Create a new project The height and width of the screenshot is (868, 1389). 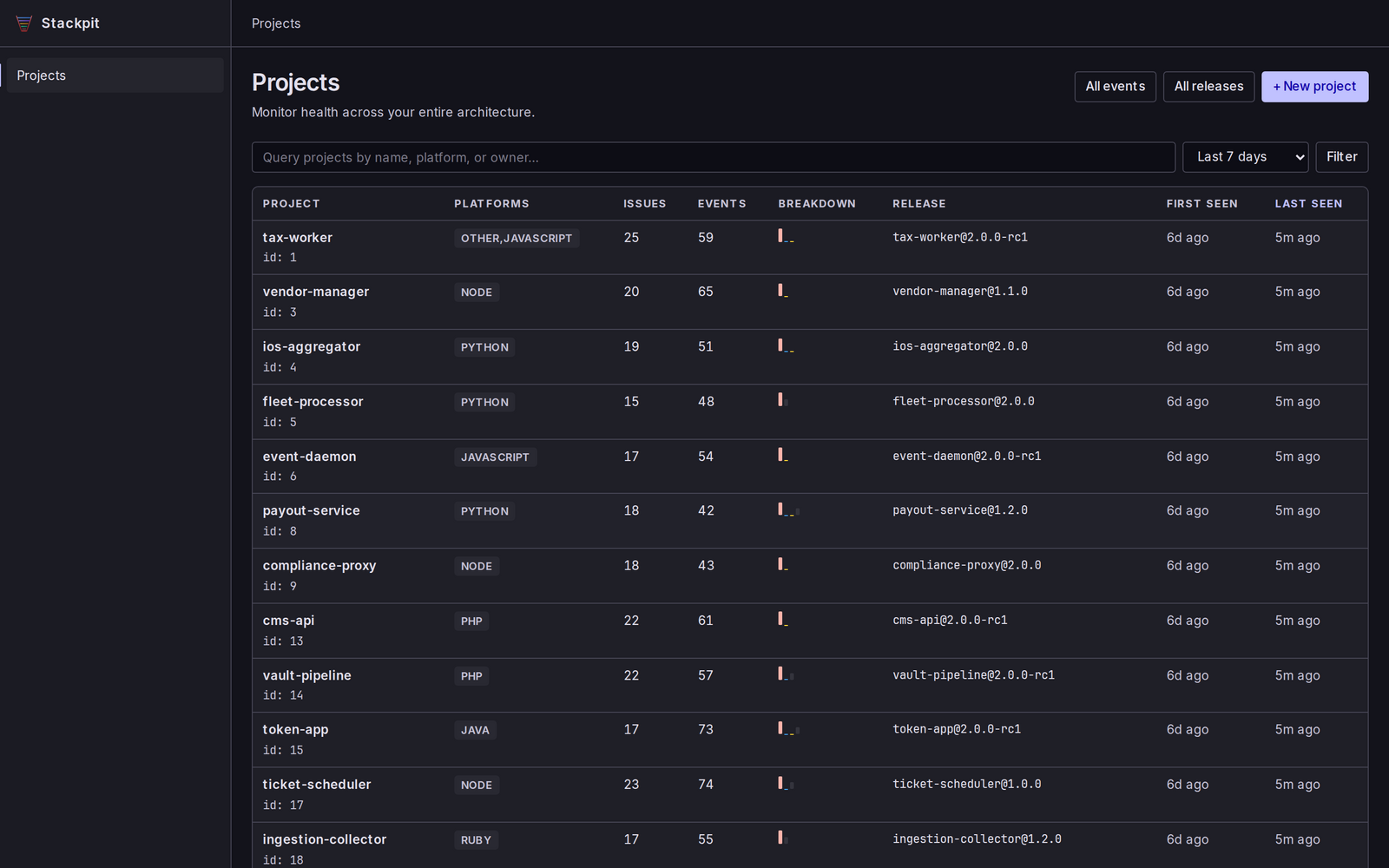1314,87
